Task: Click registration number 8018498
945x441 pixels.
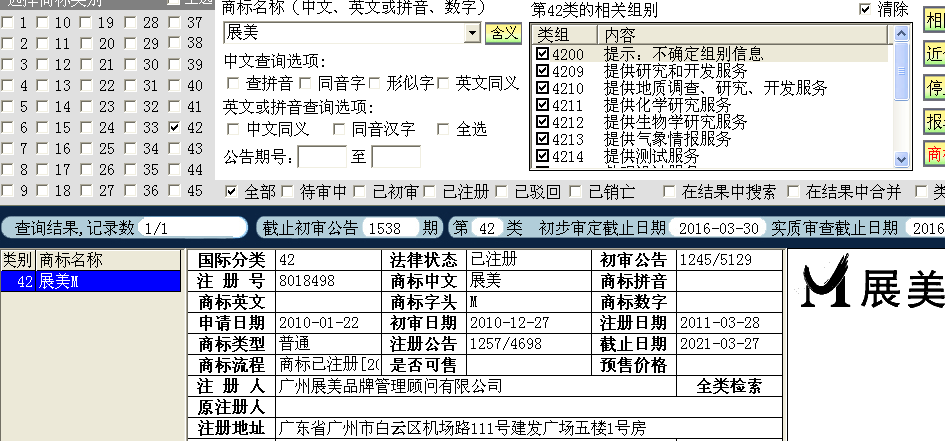Action: (x=307, y=281)
